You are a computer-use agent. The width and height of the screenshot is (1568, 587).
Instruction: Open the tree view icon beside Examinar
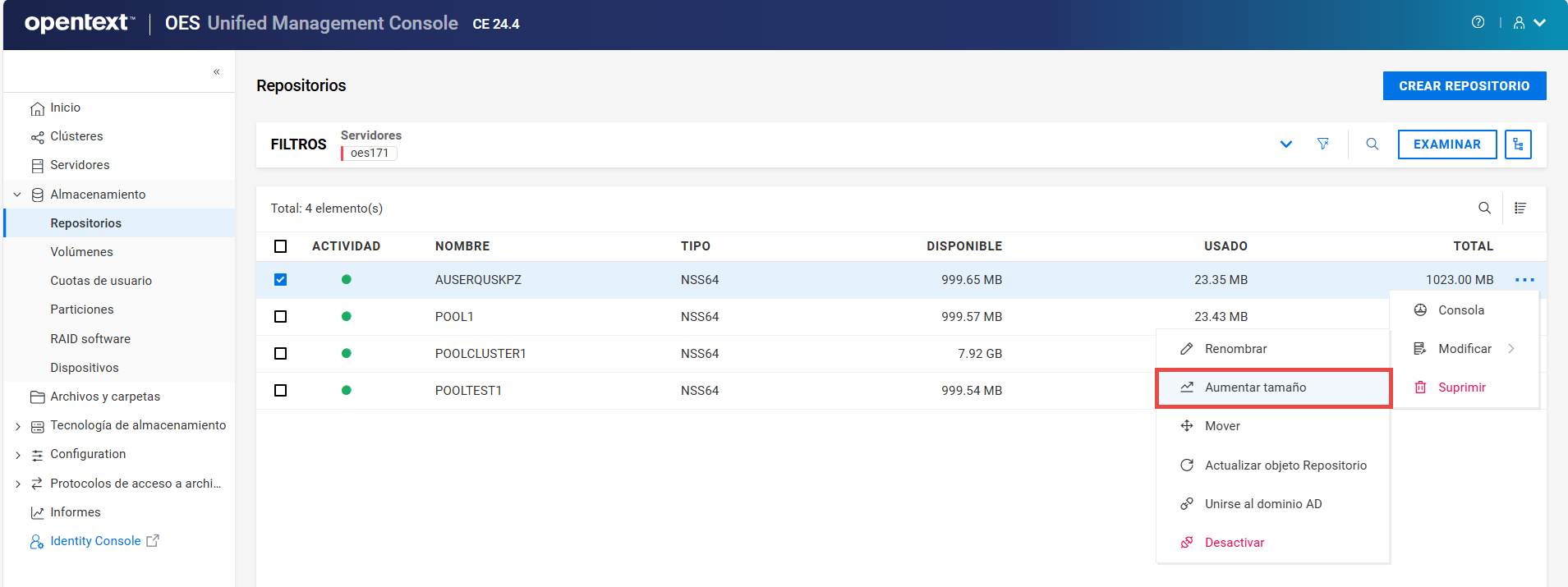[1518, 144]
